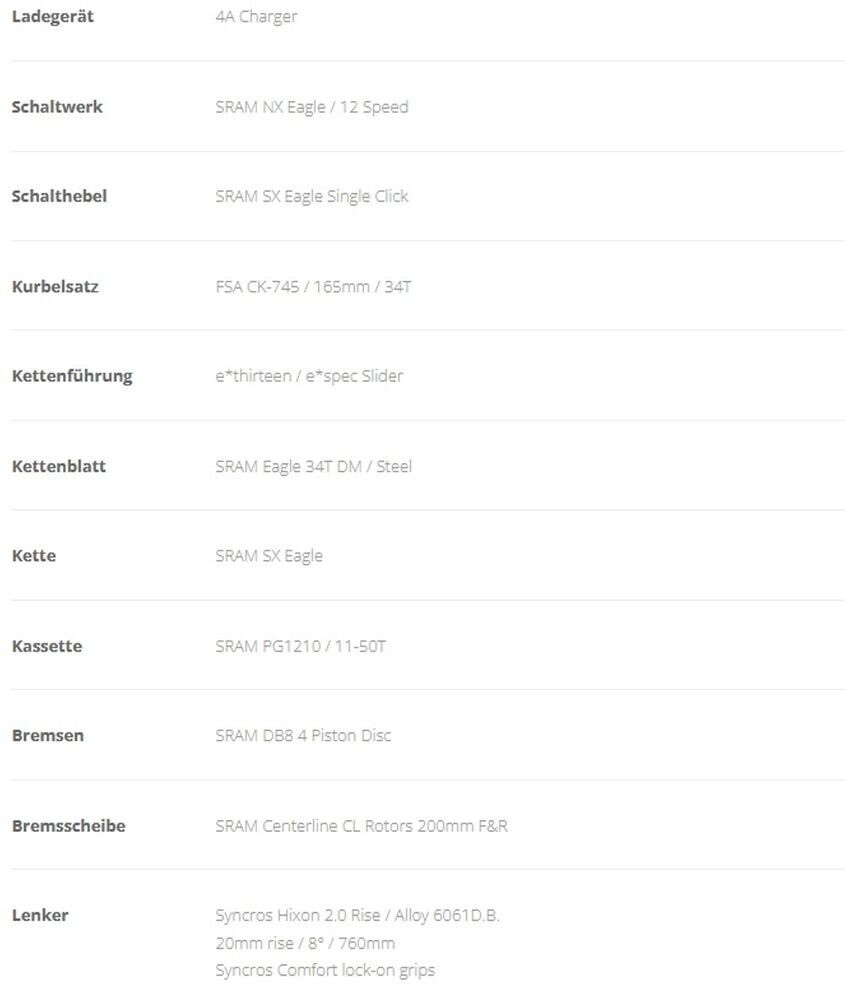The width and height of the screenshot is (845, 984).
Task: Click the e*thirteen e*spec Slider text
Action: (x=309, y=376)
